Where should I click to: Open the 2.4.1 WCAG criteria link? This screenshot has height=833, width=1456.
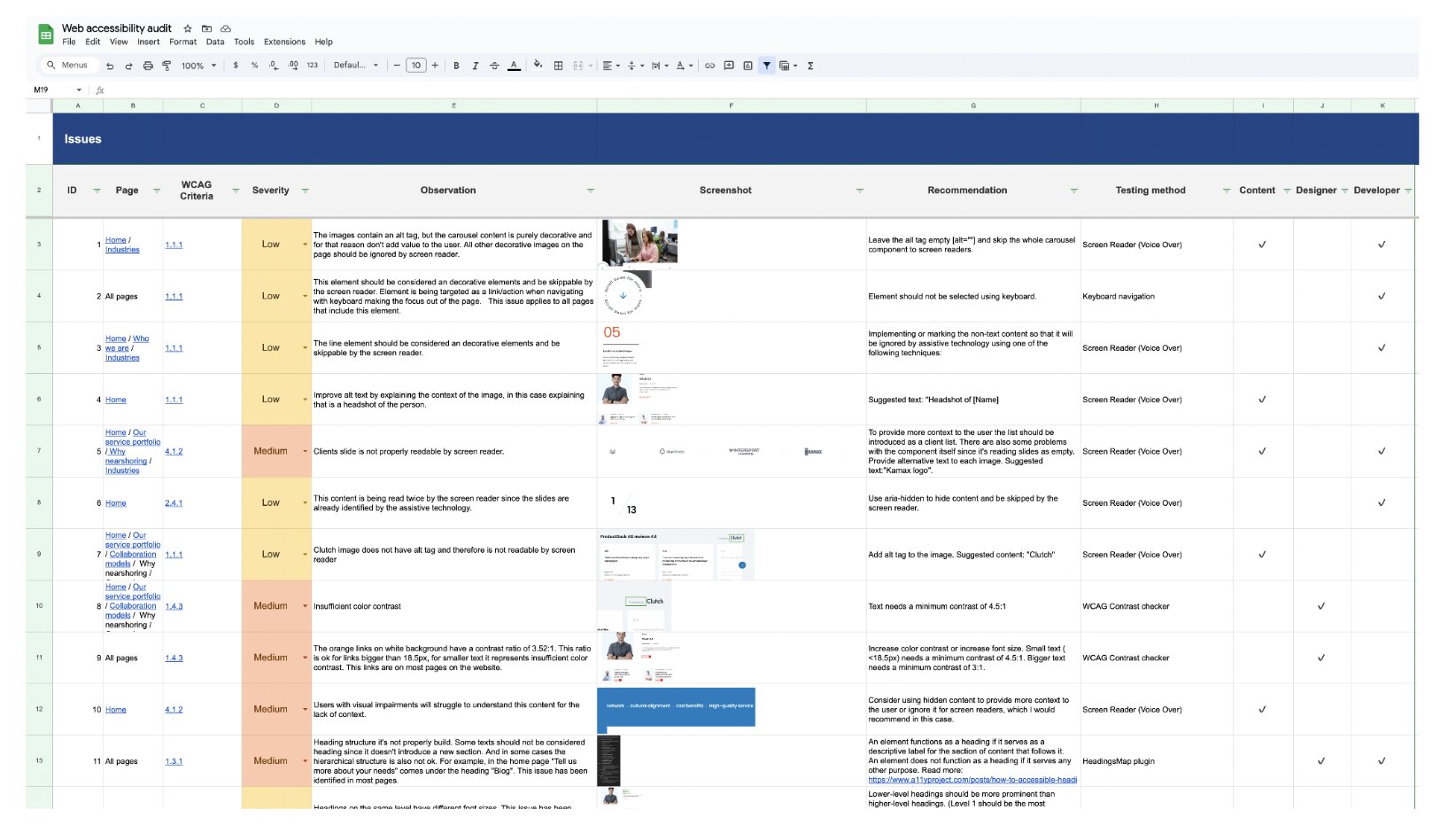174,503
